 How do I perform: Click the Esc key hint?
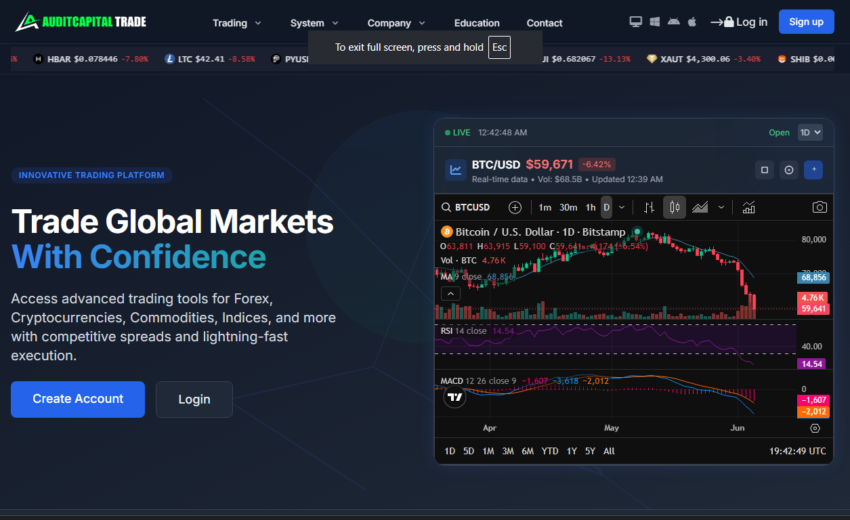click(499, 47)
